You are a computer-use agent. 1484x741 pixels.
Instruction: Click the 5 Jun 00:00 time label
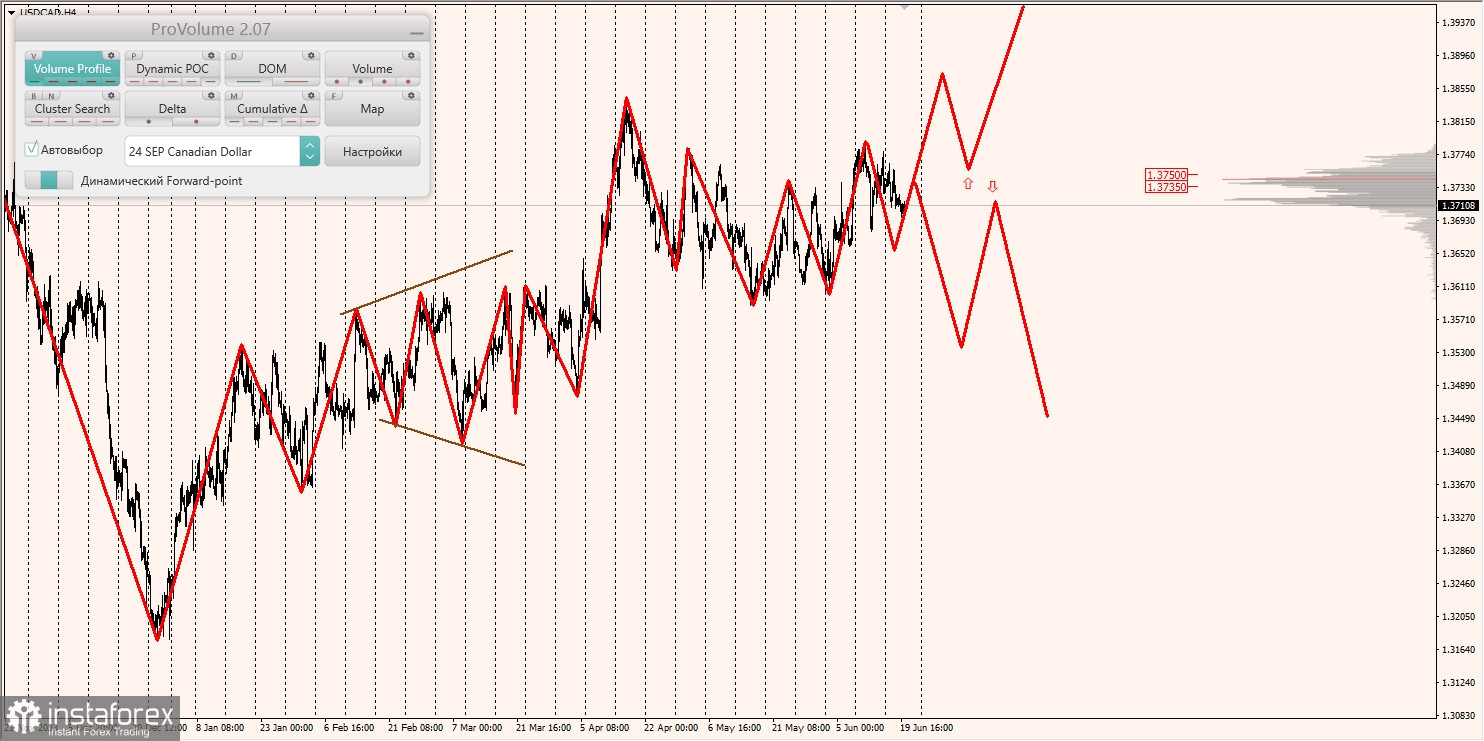click(x=861, y=728)
